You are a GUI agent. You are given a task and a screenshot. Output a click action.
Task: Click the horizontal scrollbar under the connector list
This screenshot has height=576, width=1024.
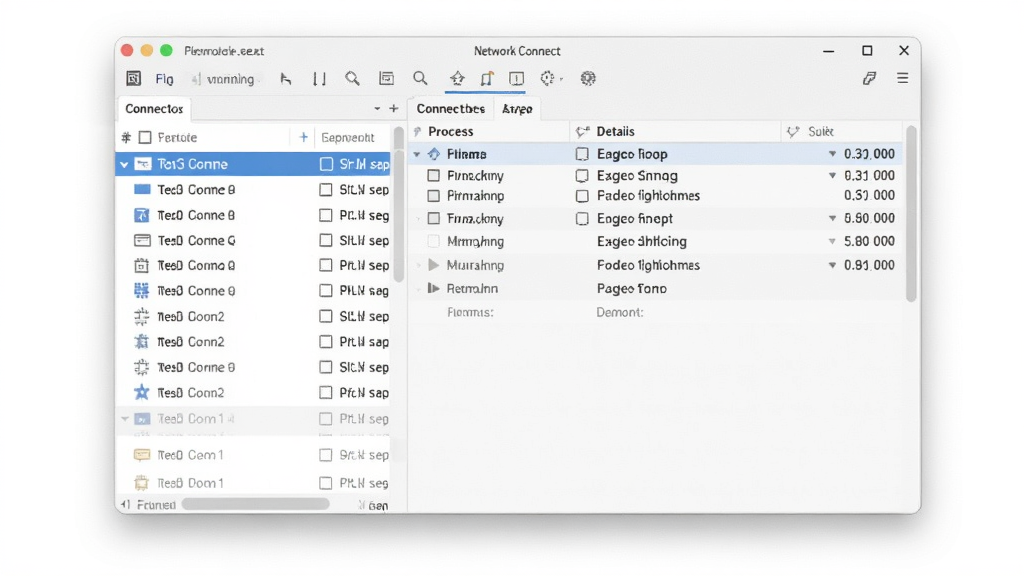click(255, 504)
